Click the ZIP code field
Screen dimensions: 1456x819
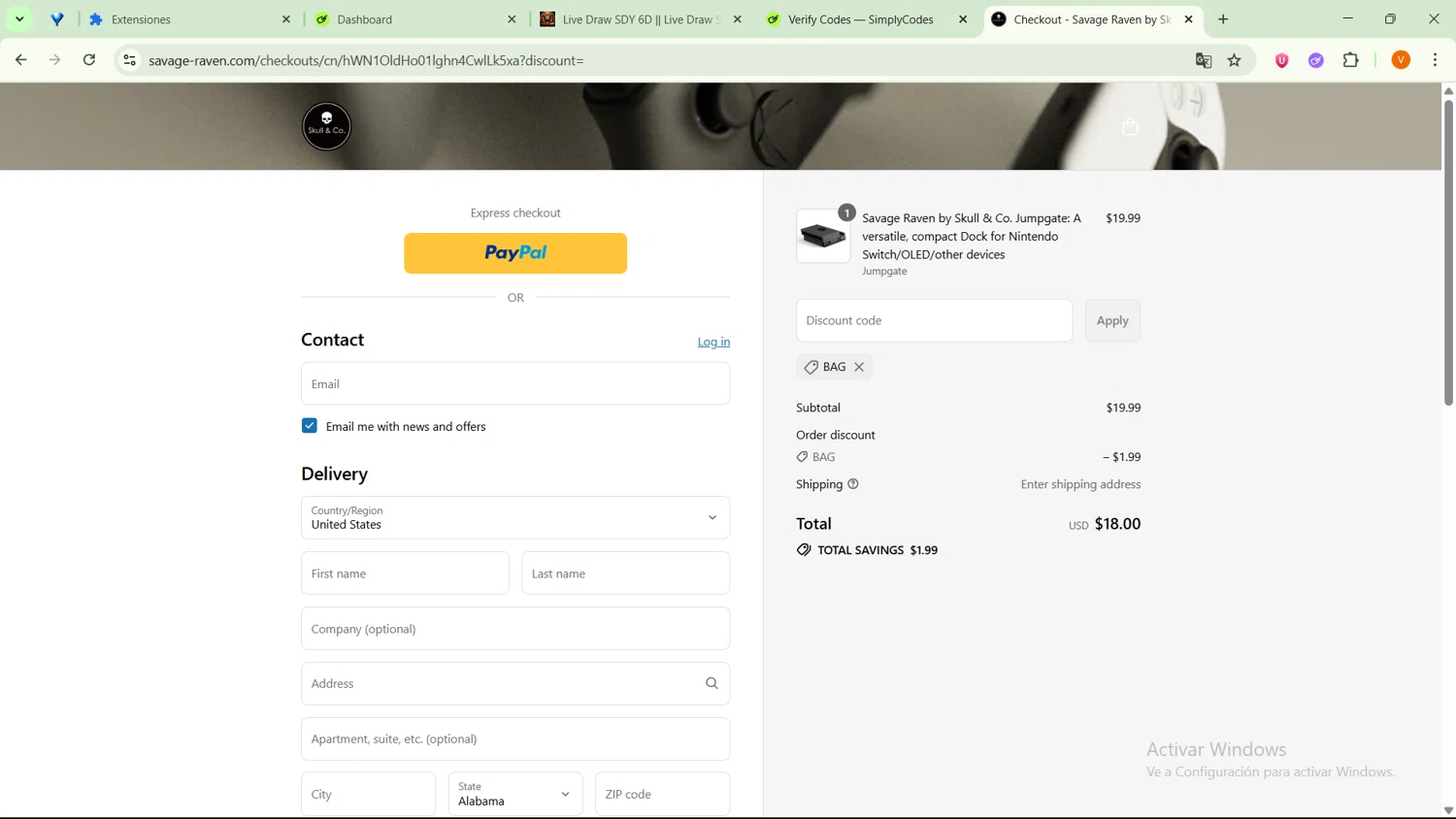[x=662, y=794]
